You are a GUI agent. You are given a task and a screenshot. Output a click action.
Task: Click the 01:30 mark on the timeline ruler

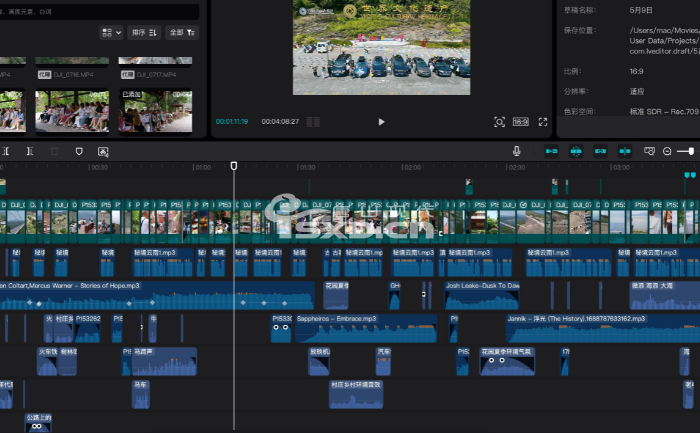click(x=307, y=167)
